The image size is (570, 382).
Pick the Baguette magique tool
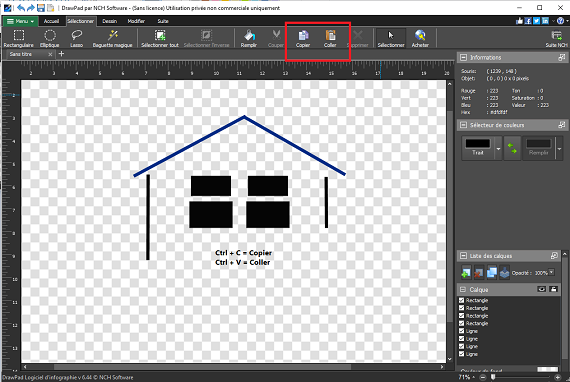[112, 39]
